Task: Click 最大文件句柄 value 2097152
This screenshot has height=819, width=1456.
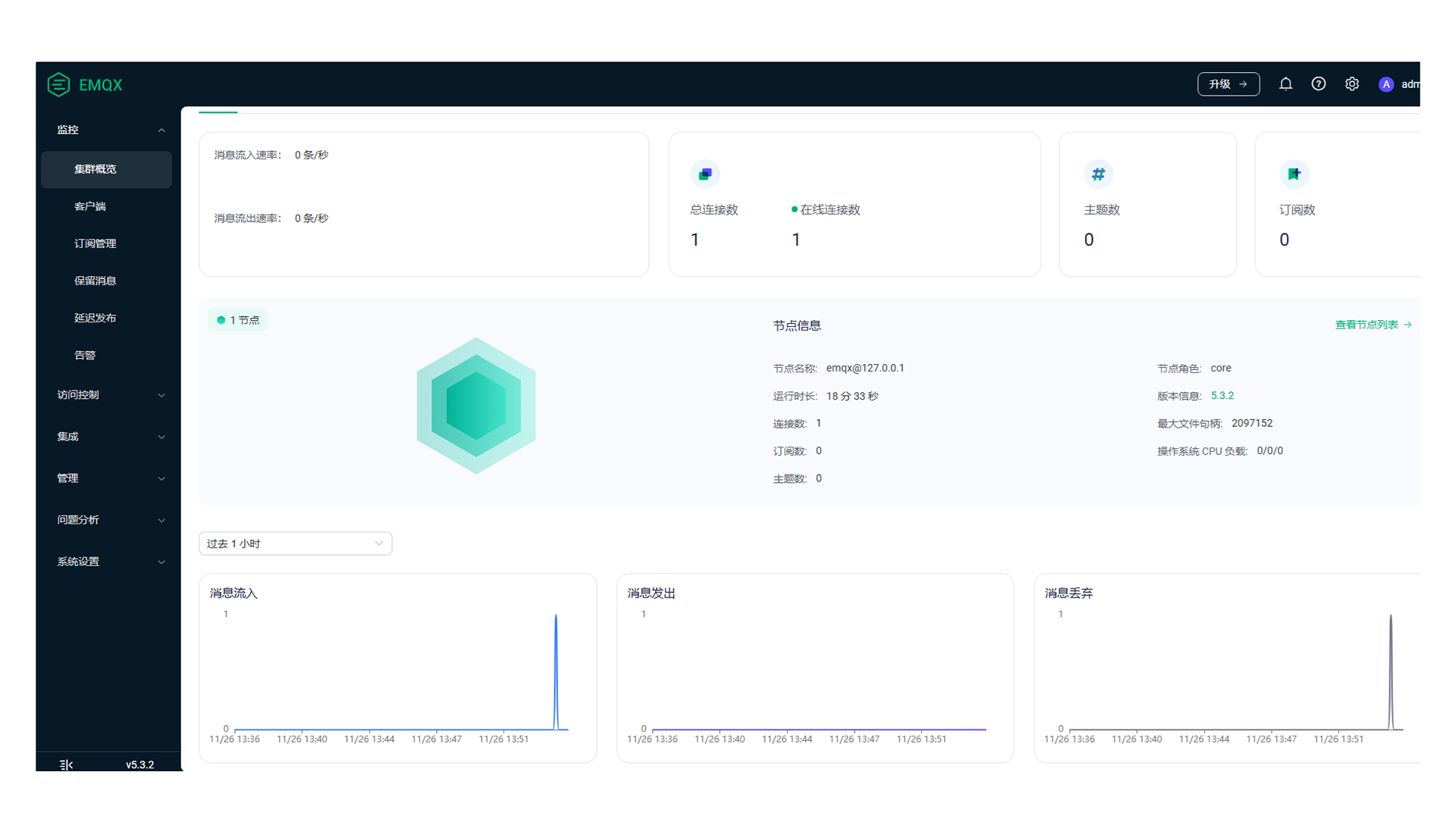Action: click(x=1252, y=423)
